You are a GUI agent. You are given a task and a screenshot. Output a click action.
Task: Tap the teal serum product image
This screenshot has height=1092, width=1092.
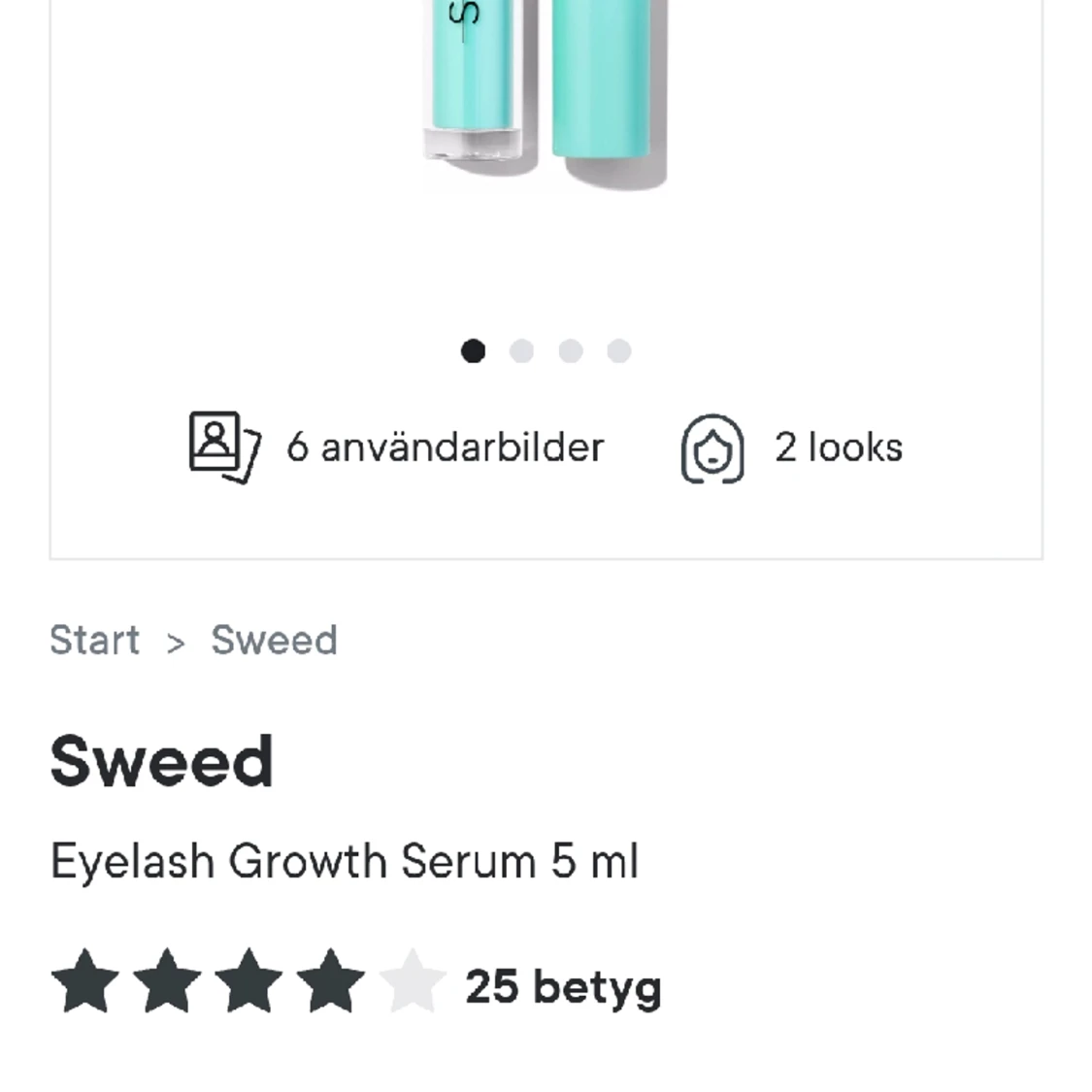pyautogui.click(x=546, y=94)
